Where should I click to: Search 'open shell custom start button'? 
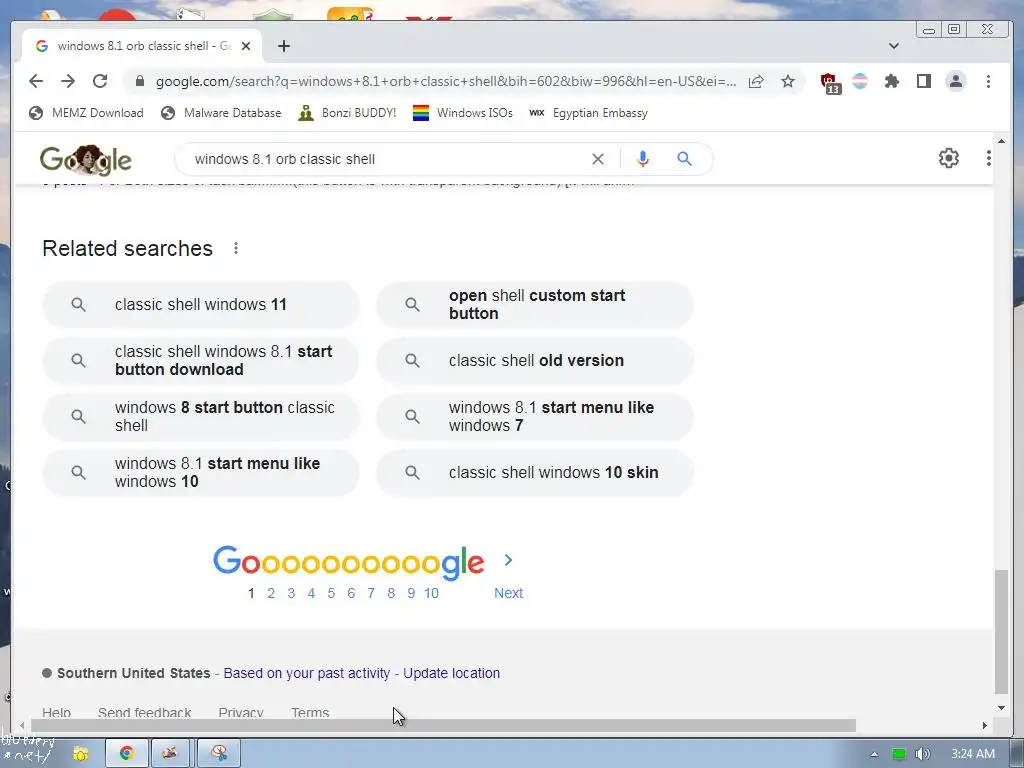(535, 304)
